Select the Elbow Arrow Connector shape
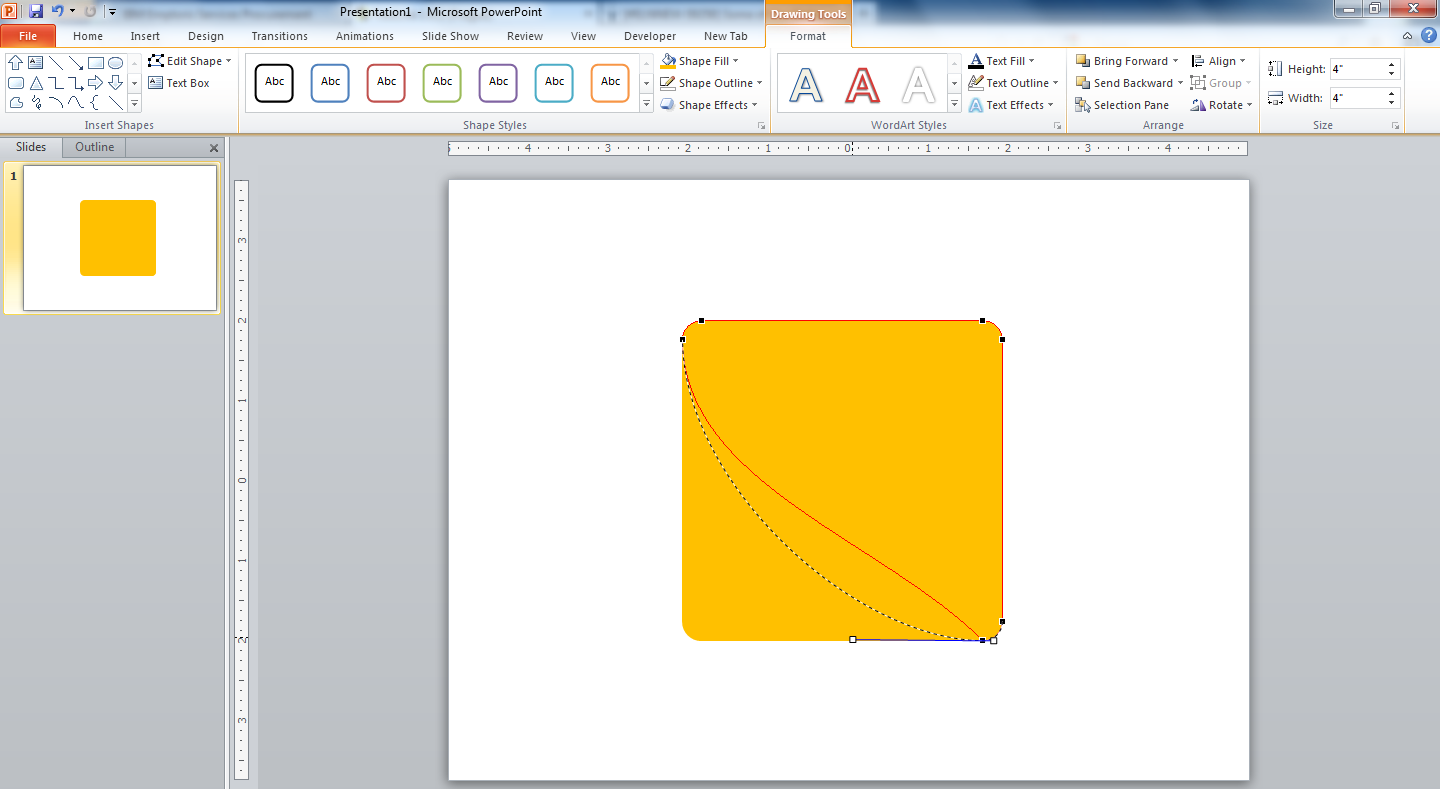This screenshot has height=789, width=1440. (x=76, y=82)
